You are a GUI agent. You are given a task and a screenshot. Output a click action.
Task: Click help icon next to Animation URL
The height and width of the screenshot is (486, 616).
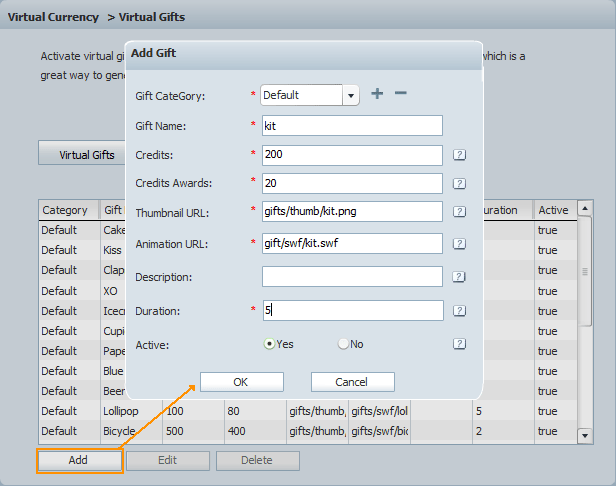pos(459,244)
